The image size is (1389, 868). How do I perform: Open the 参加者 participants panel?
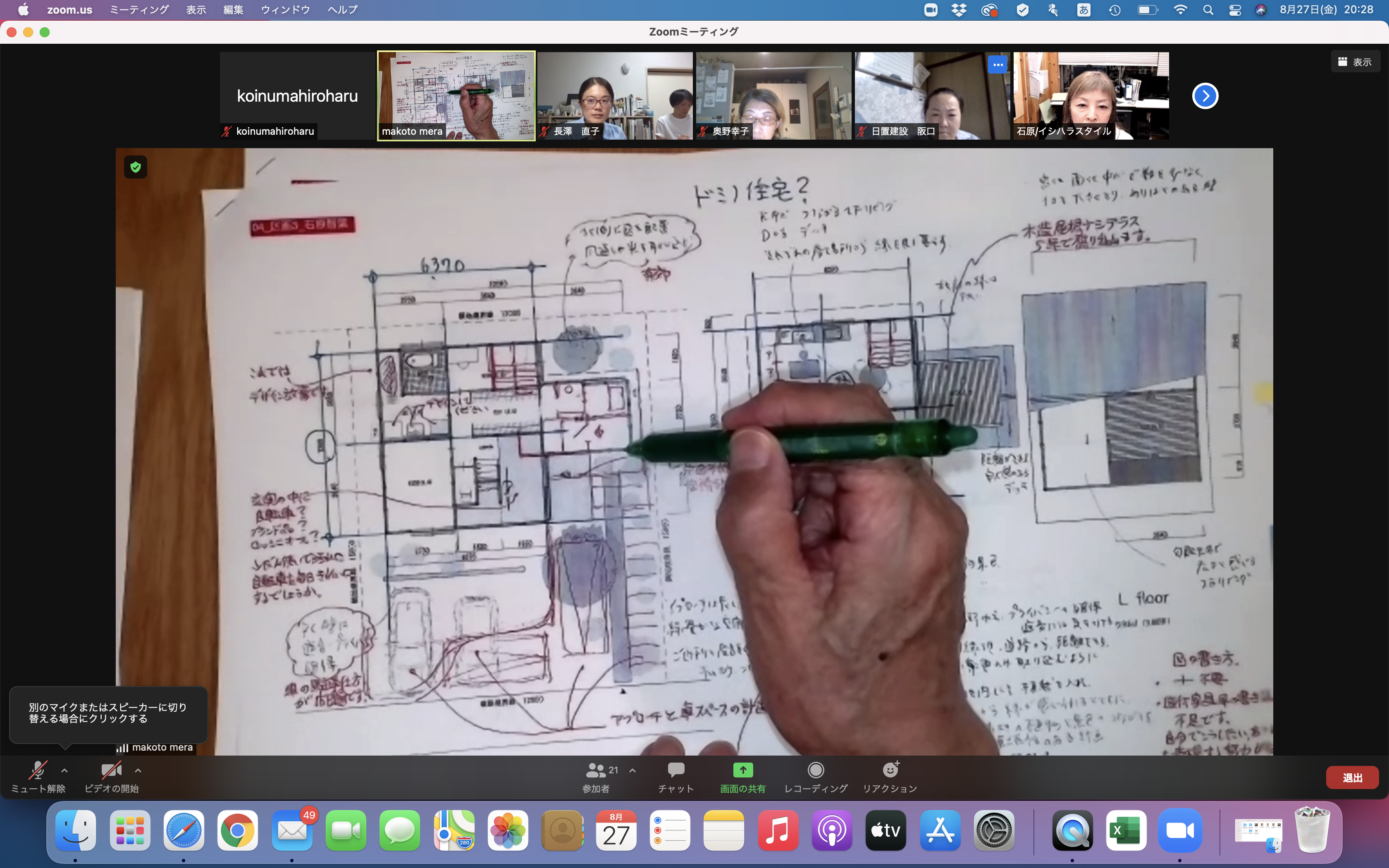tap(597, 777)
